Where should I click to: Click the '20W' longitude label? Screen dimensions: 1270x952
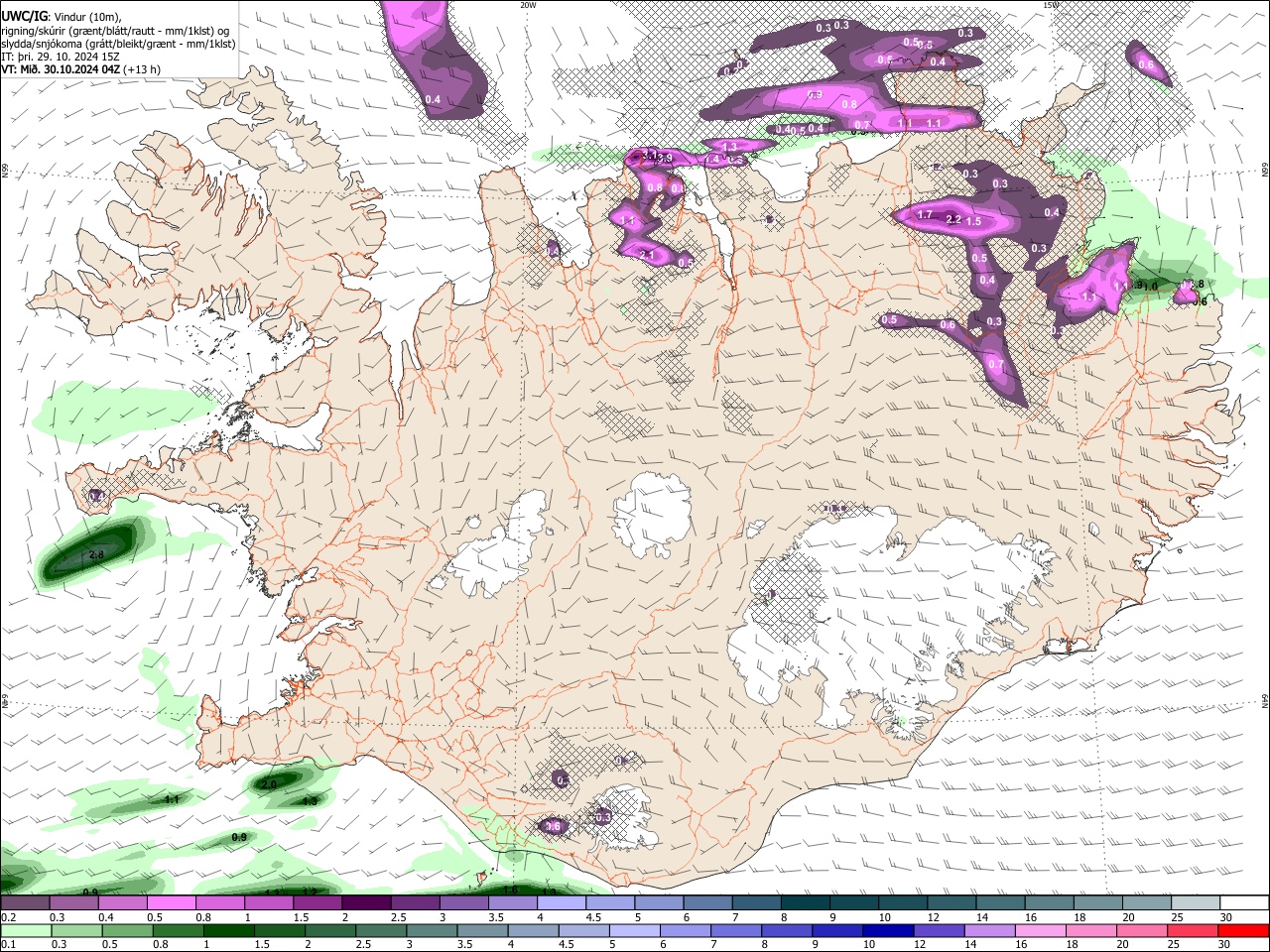point(527,5)
